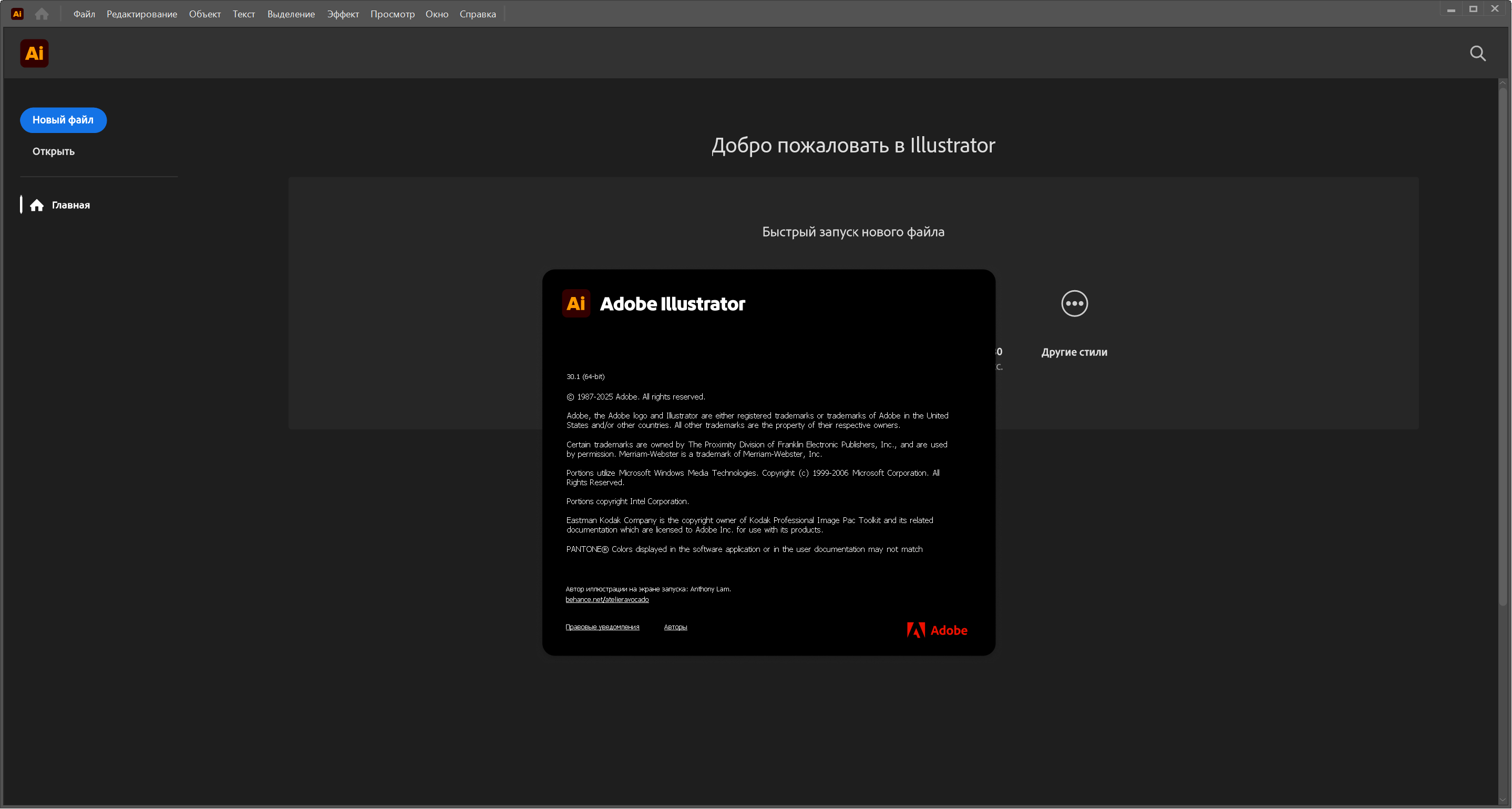Click the house icon beside Главная

pyautogui.click(x=37, y=205)
